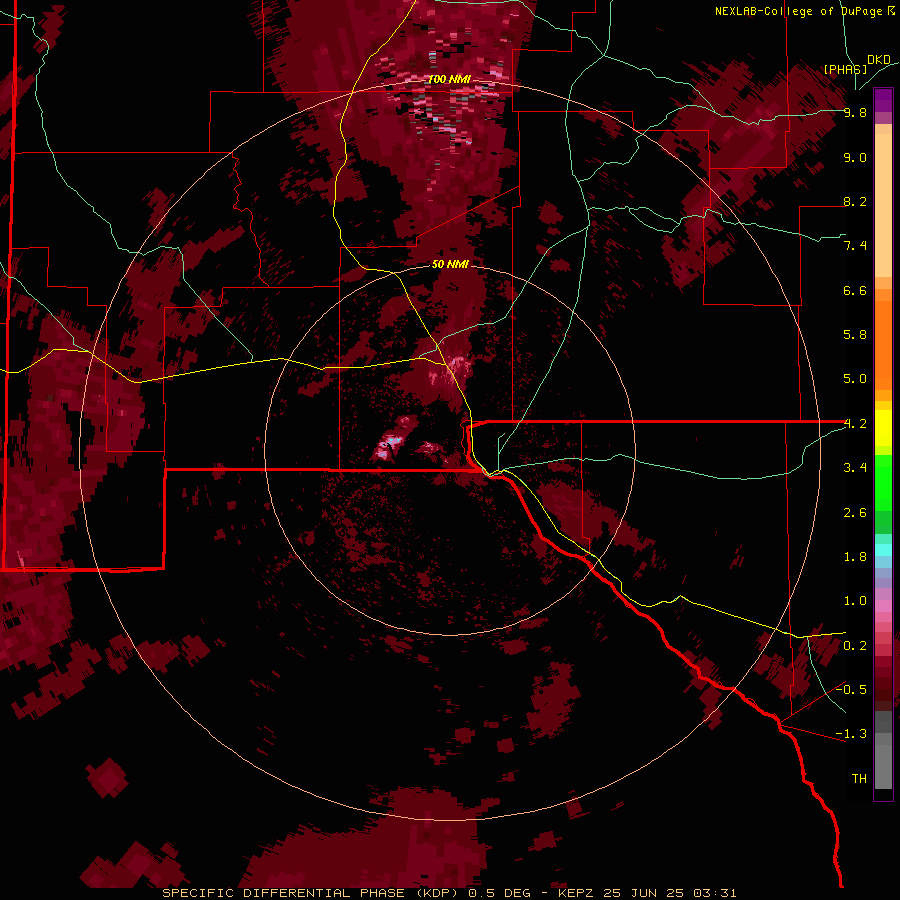Click the TH threshold label

pyautogui.click(x=859, y=779)
